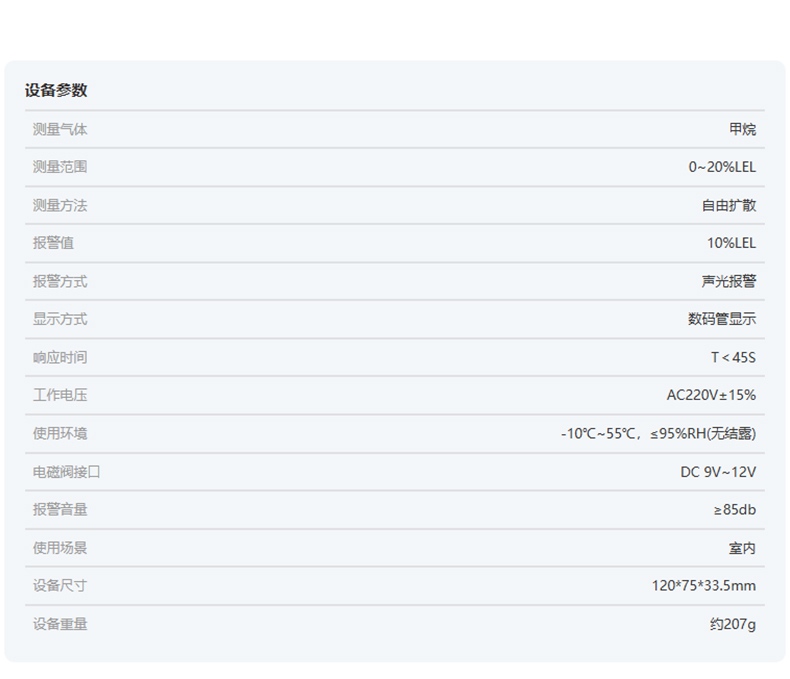Click the DC 9V~12V value

[718, 471]
